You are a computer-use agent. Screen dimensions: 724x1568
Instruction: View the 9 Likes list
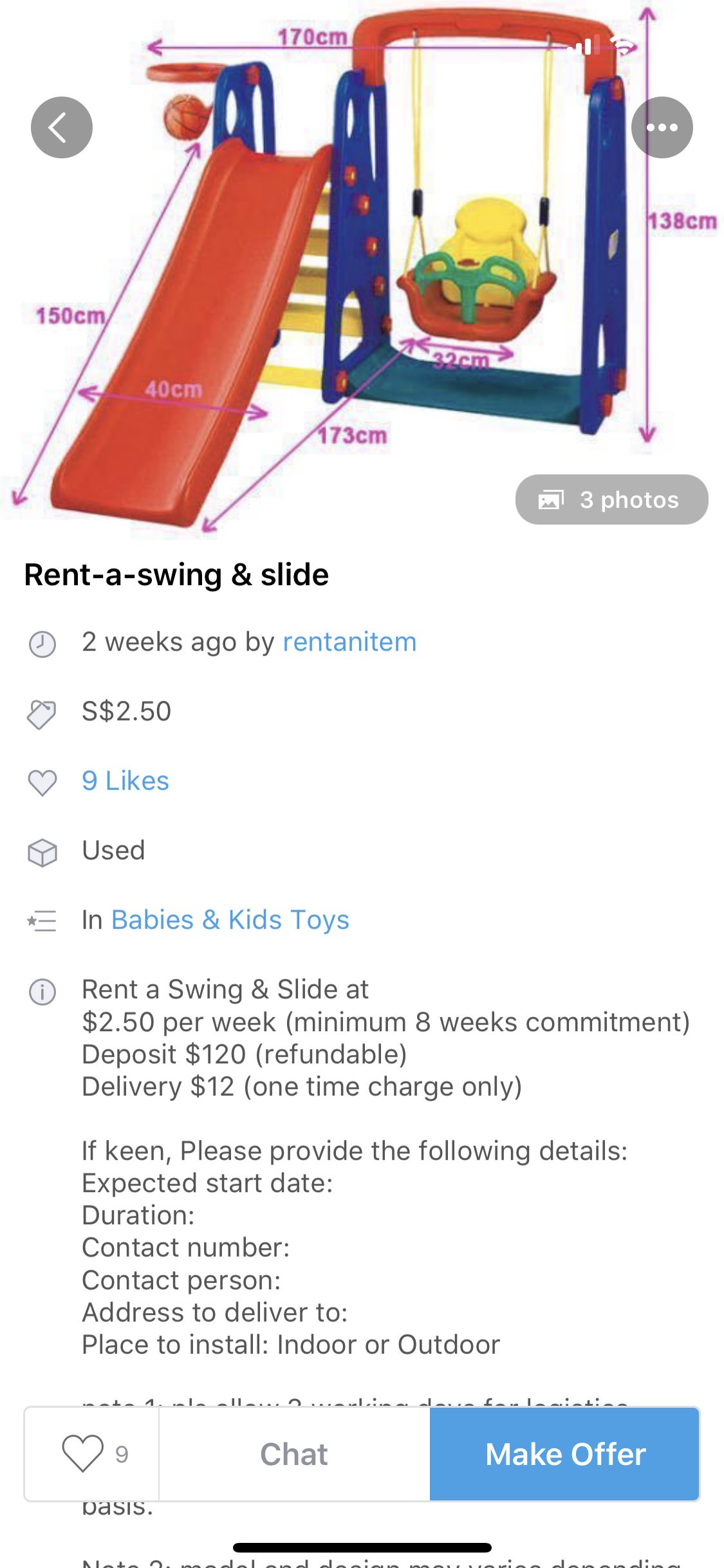tap(125, 781)
